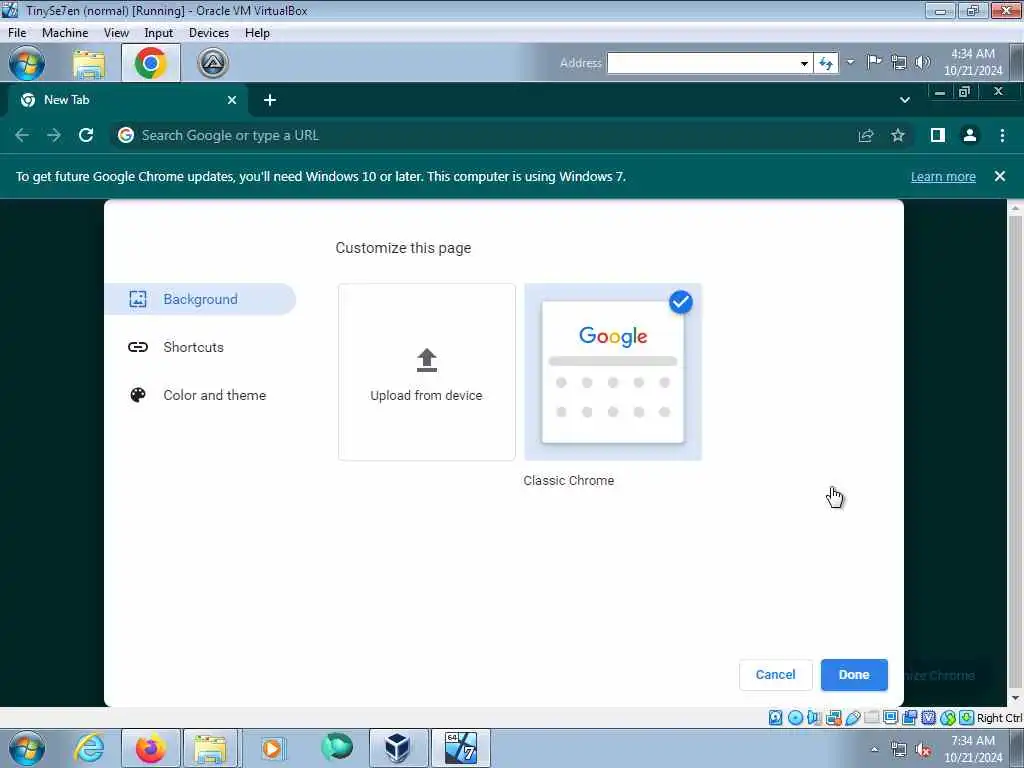Click the 64-bit 7 icon in host taskbar
1024x768 pixels.
point(460,748)
